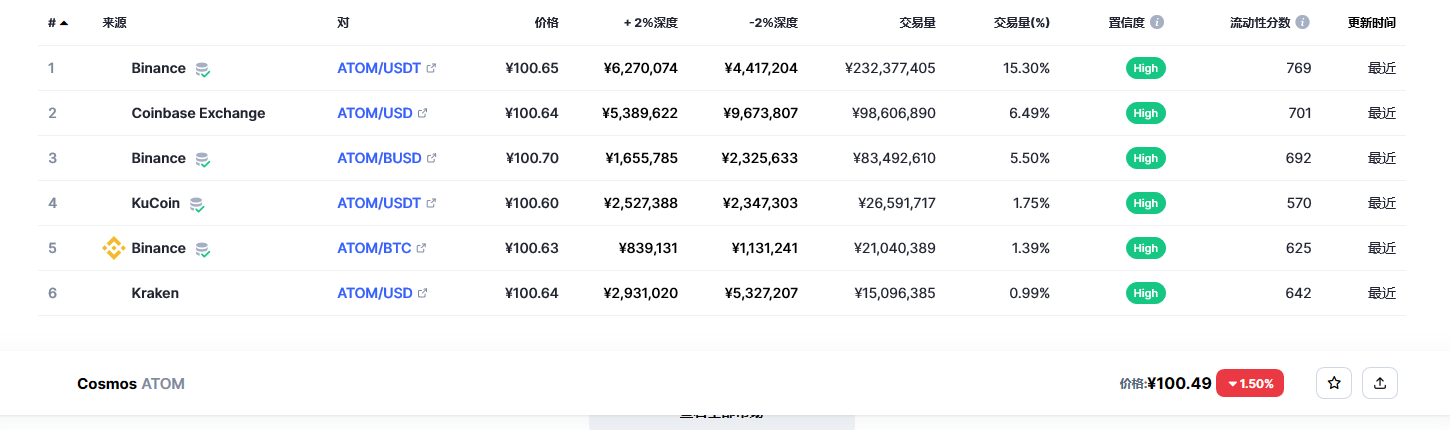This screenshot has height=430, width=1450.
Task: Click the red -1.50% price change badge
Action: click(x=1250, y=383)
